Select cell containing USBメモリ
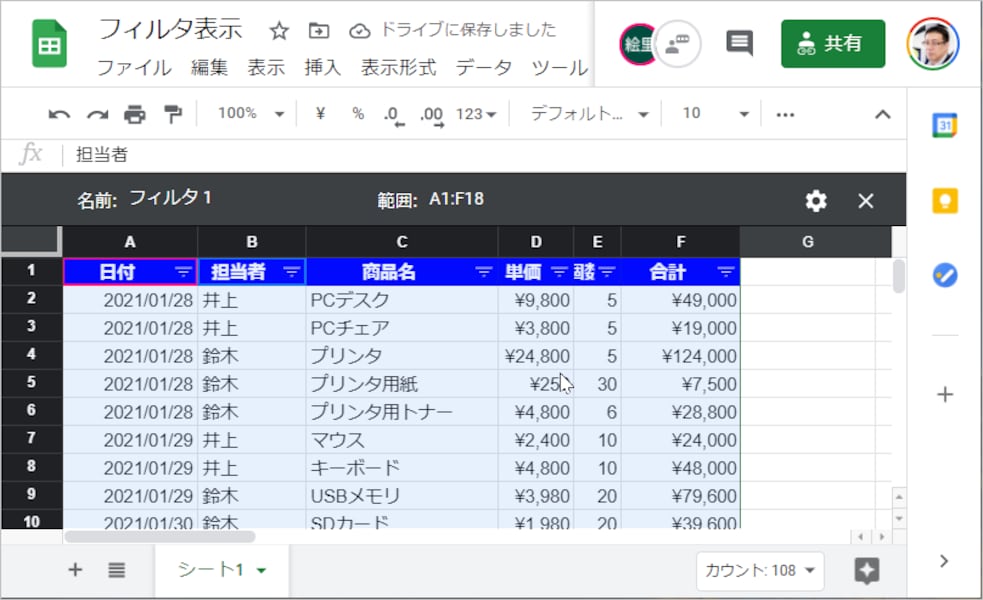This screenshot has width=983, height=600. pyautogui.click(x=402, y=496)
